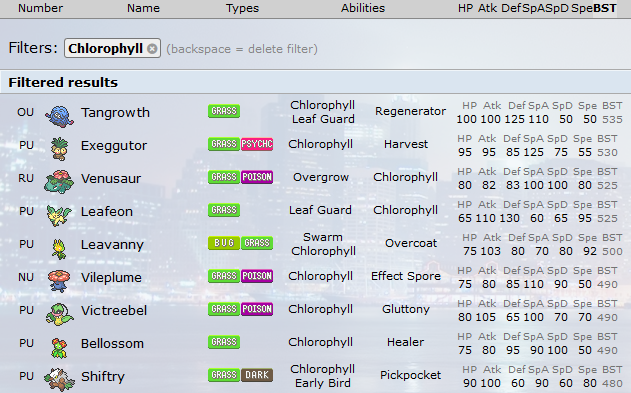Image resolution: width=631 pixels, height=393 pixels.
Task: Click Tangrowth's Regenerator ability
Action: click(410, 111)
